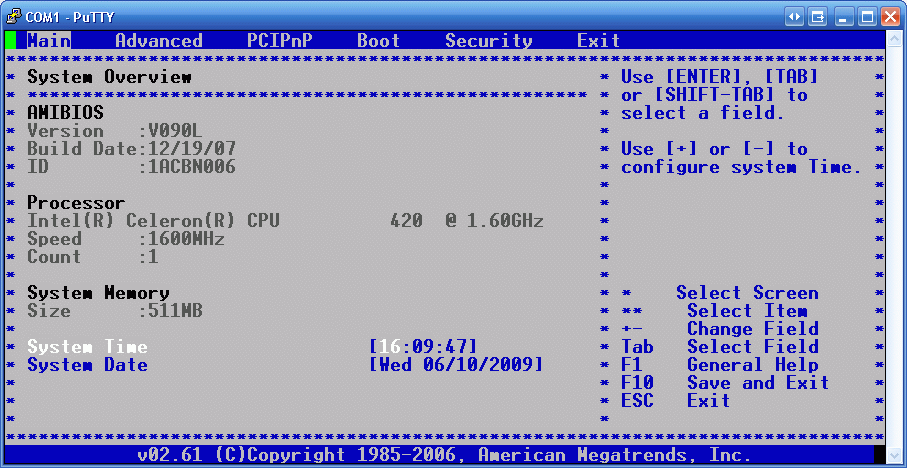Click the Tab Select Field help entry

pyautogui.click(x=720, y=347)
